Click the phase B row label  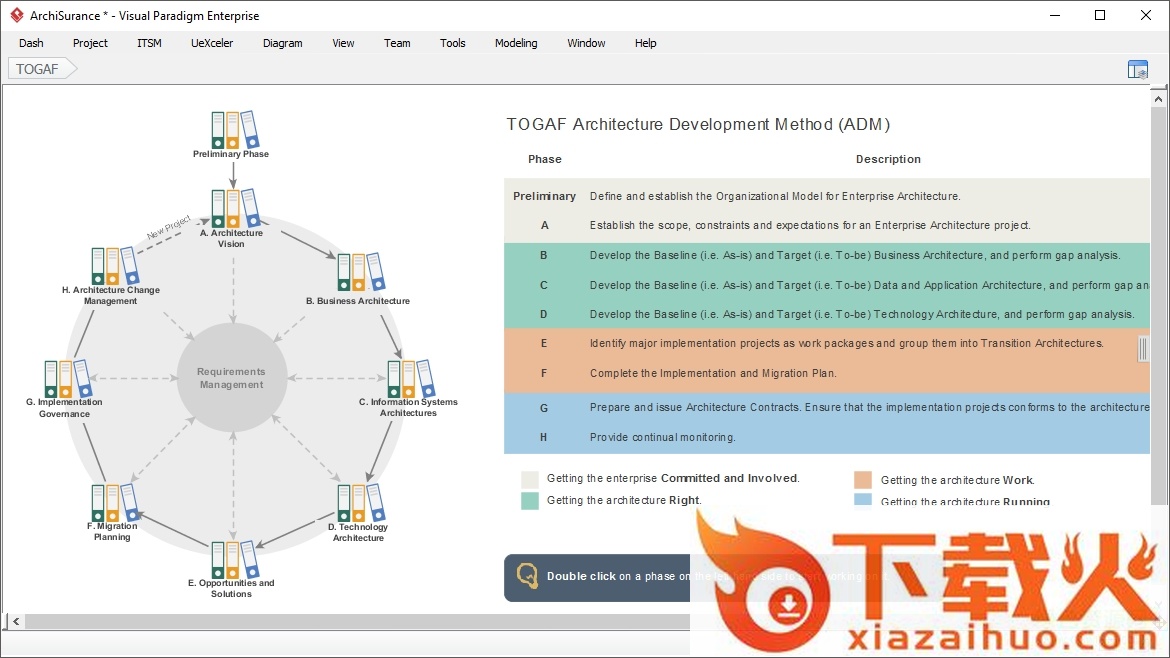click(544, 255)
